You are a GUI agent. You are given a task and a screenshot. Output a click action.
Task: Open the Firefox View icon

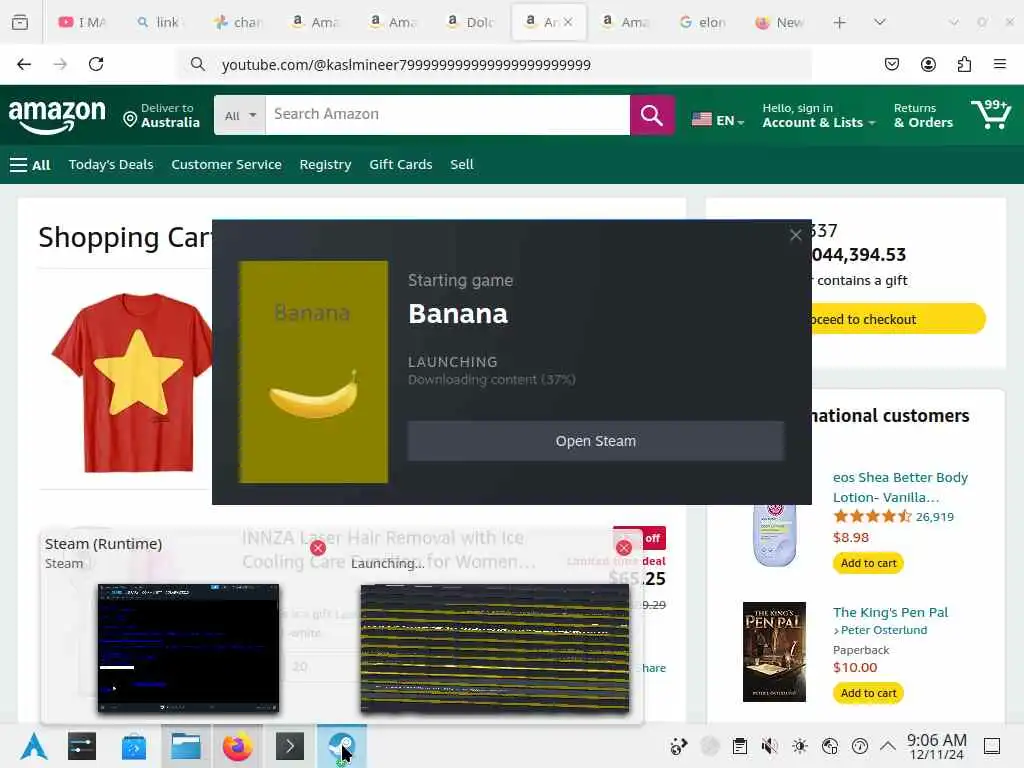click(x=20, y=22)
